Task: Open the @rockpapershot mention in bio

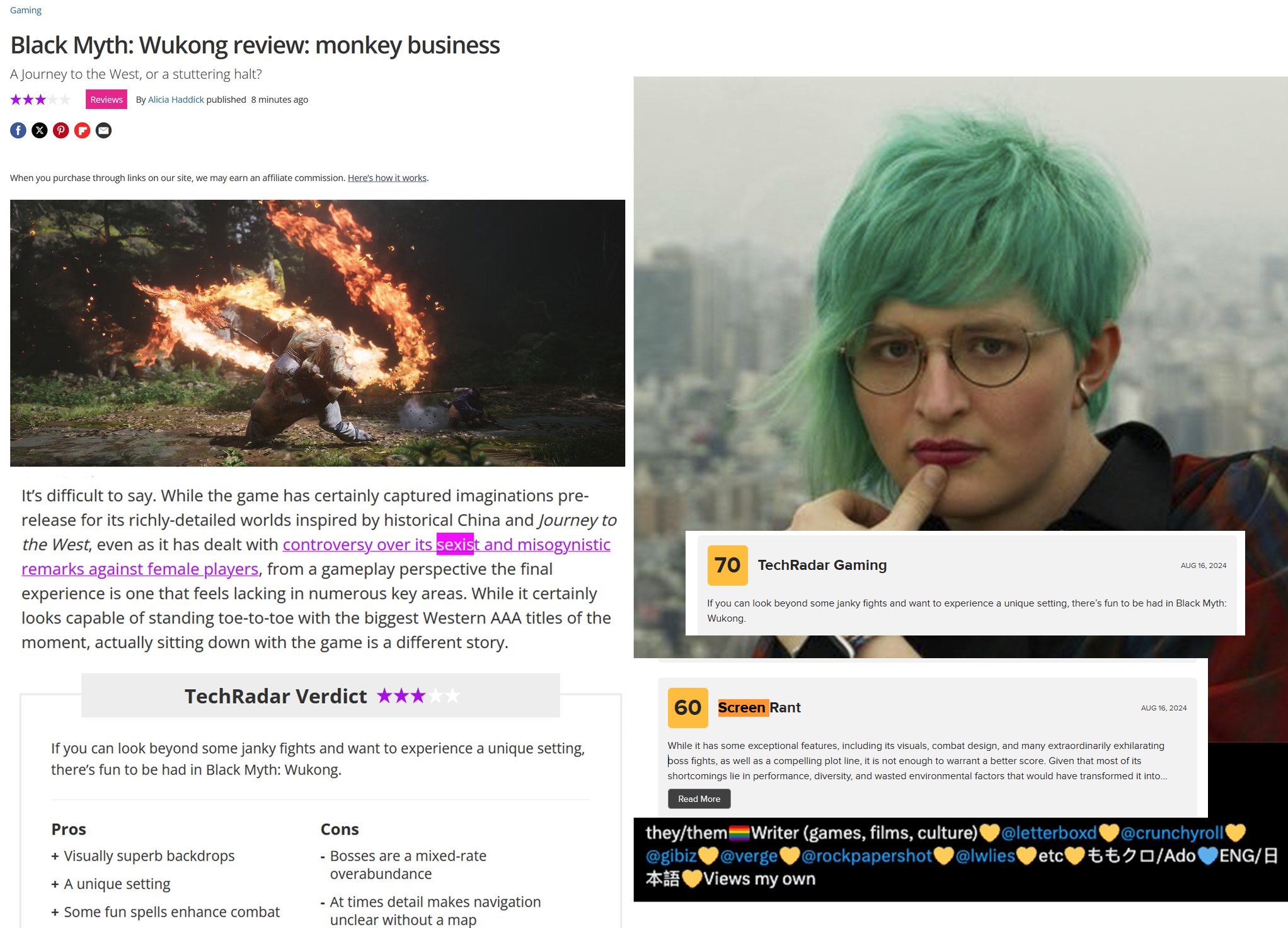Action: 866,856
